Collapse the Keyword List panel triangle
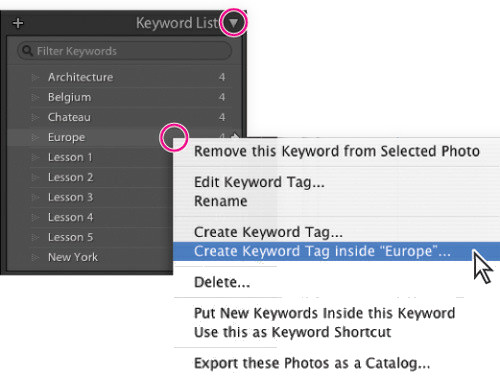Viewport: 500px width, 377px height. pyautogui.click(x=233, y=23)
